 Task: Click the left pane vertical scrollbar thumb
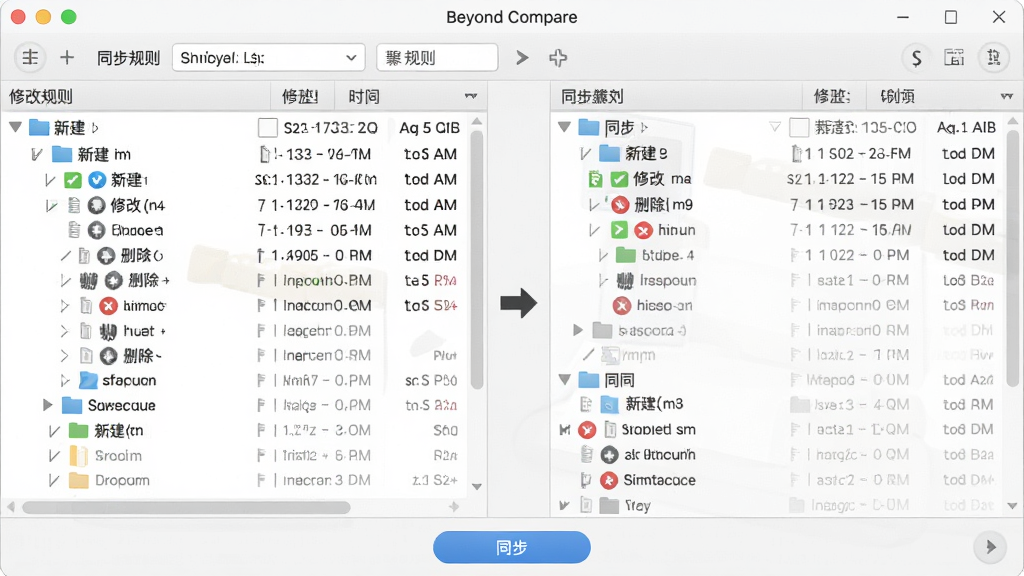(477, 260)
